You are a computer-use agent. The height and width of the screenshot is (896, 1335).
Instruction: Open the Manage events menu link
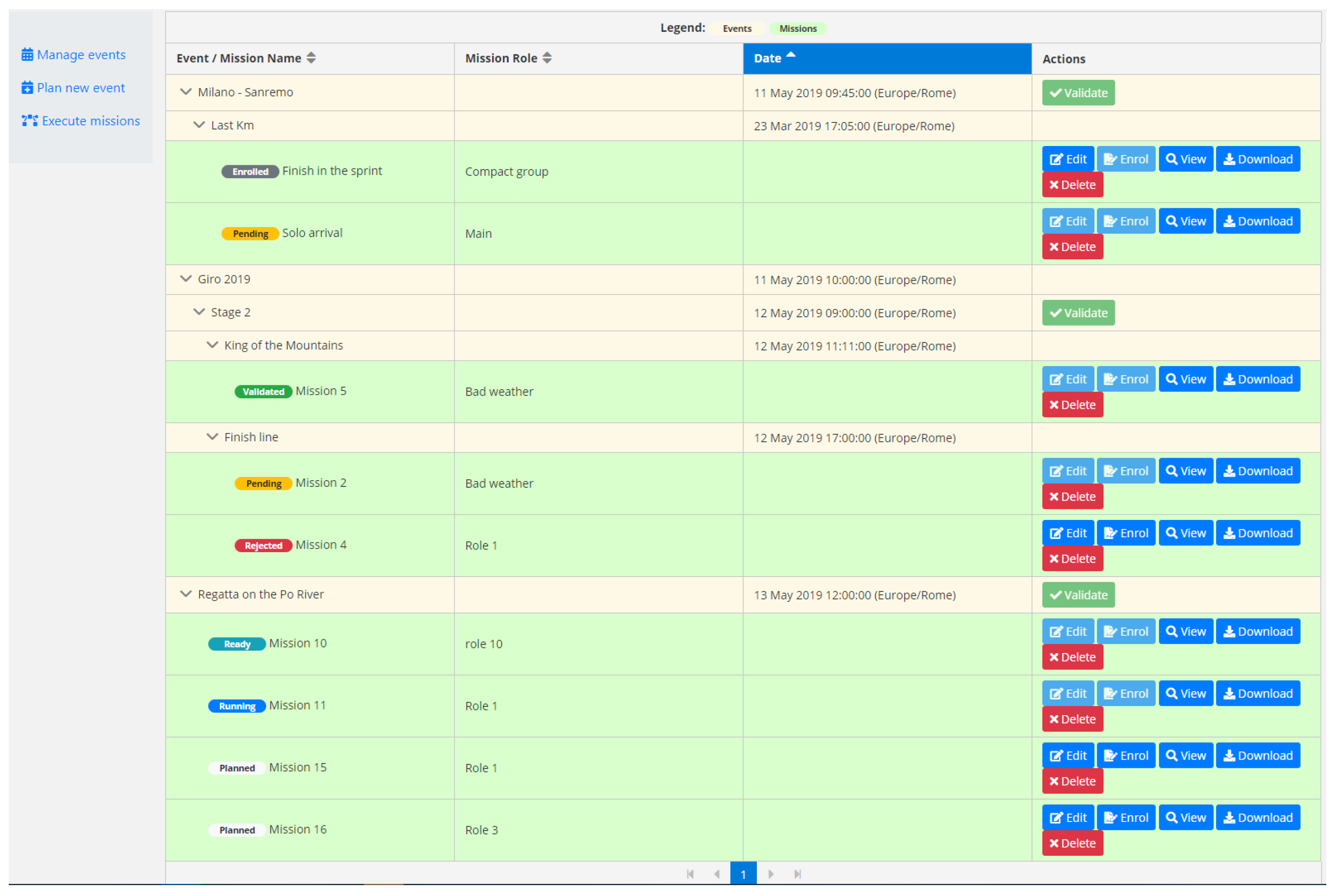(81, 55)
